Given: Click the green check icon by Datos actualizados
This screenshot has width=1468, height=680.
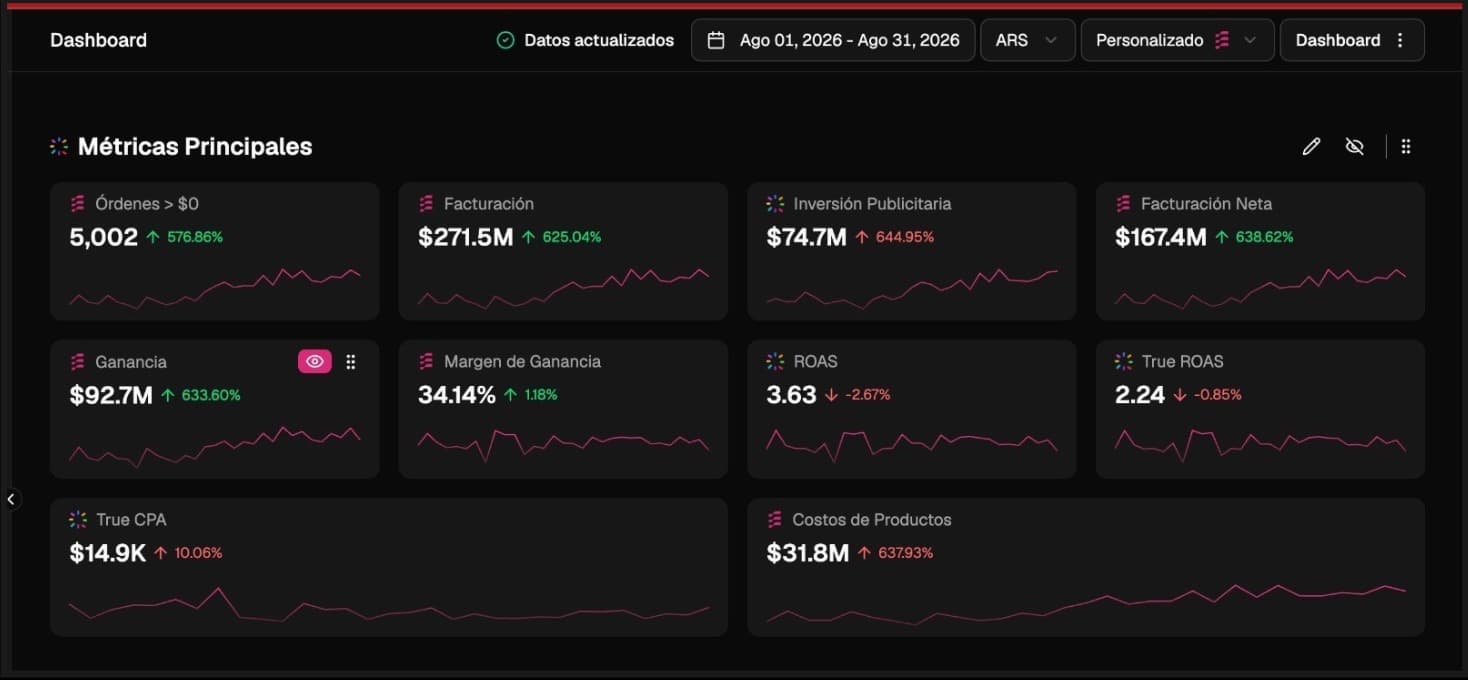Looking at the screenshot, I should pyautogui.click(x=506, y=40).
